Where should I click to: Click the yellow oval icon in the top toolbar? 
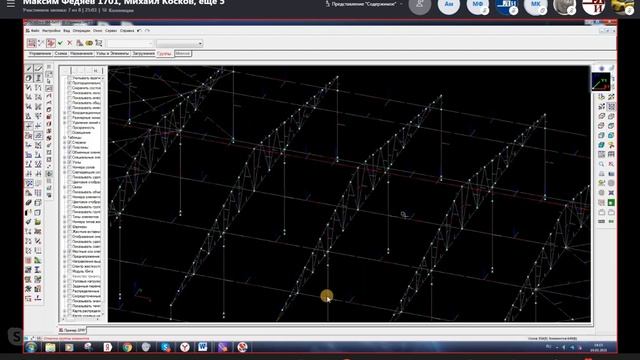89,43
